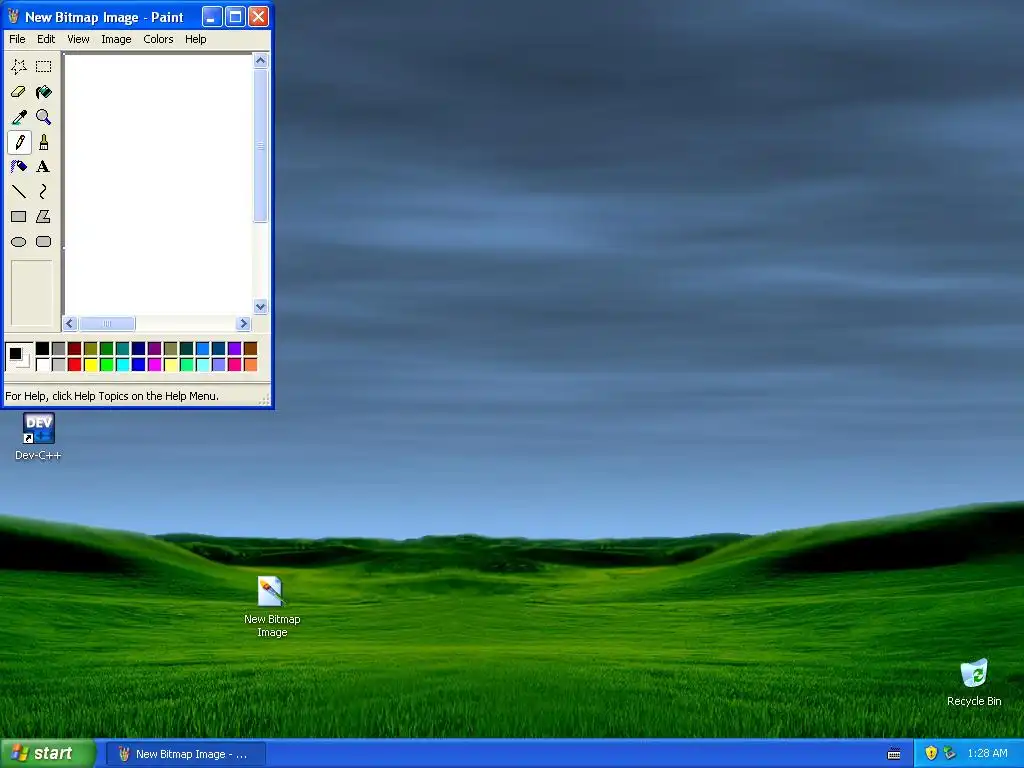The width and height of the screenshot is (1024, 768).
Task: Click the white drawing canvas
Action: 158,185
